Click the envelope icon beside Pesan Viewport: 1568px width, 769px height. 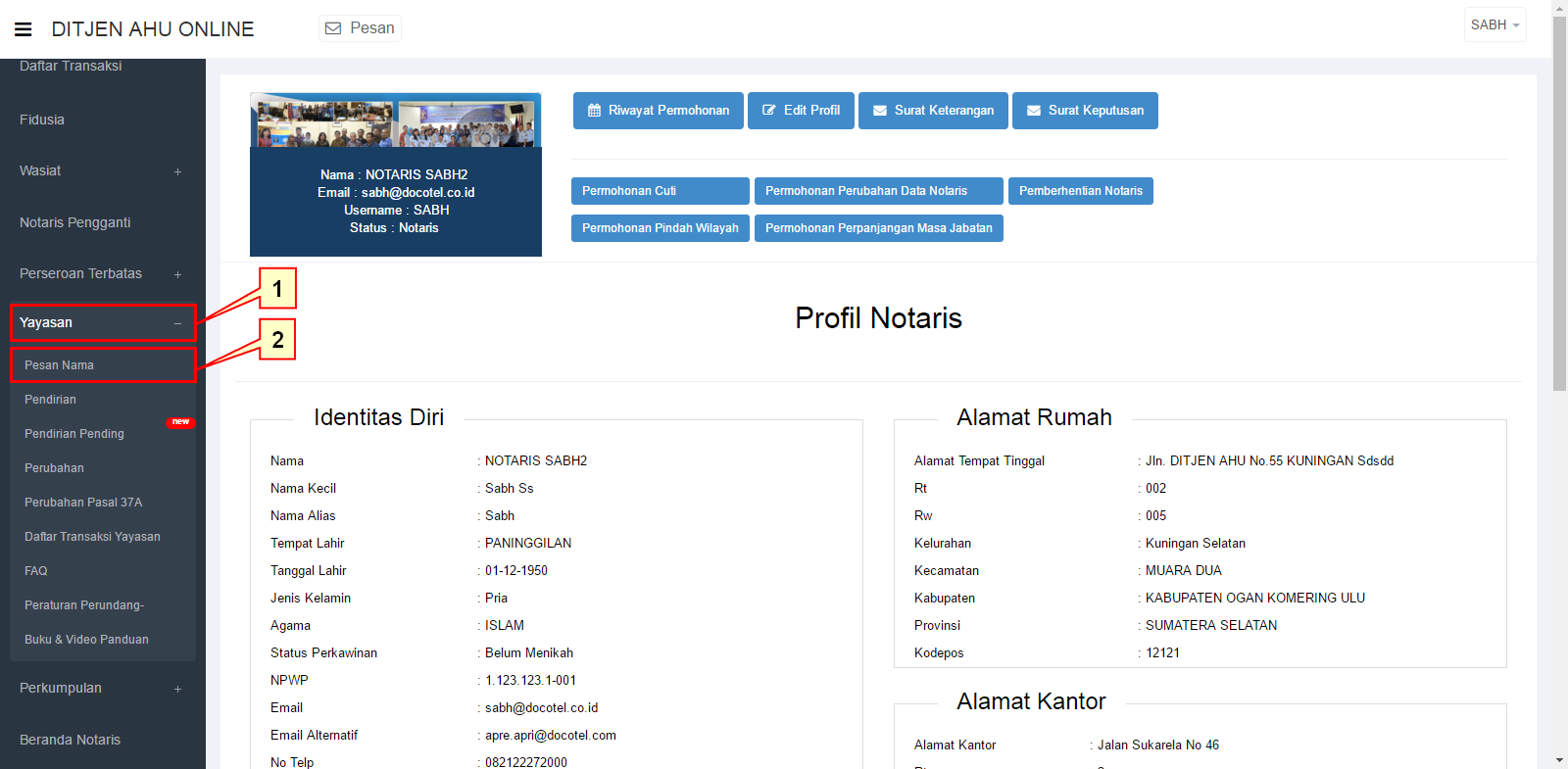333,28
